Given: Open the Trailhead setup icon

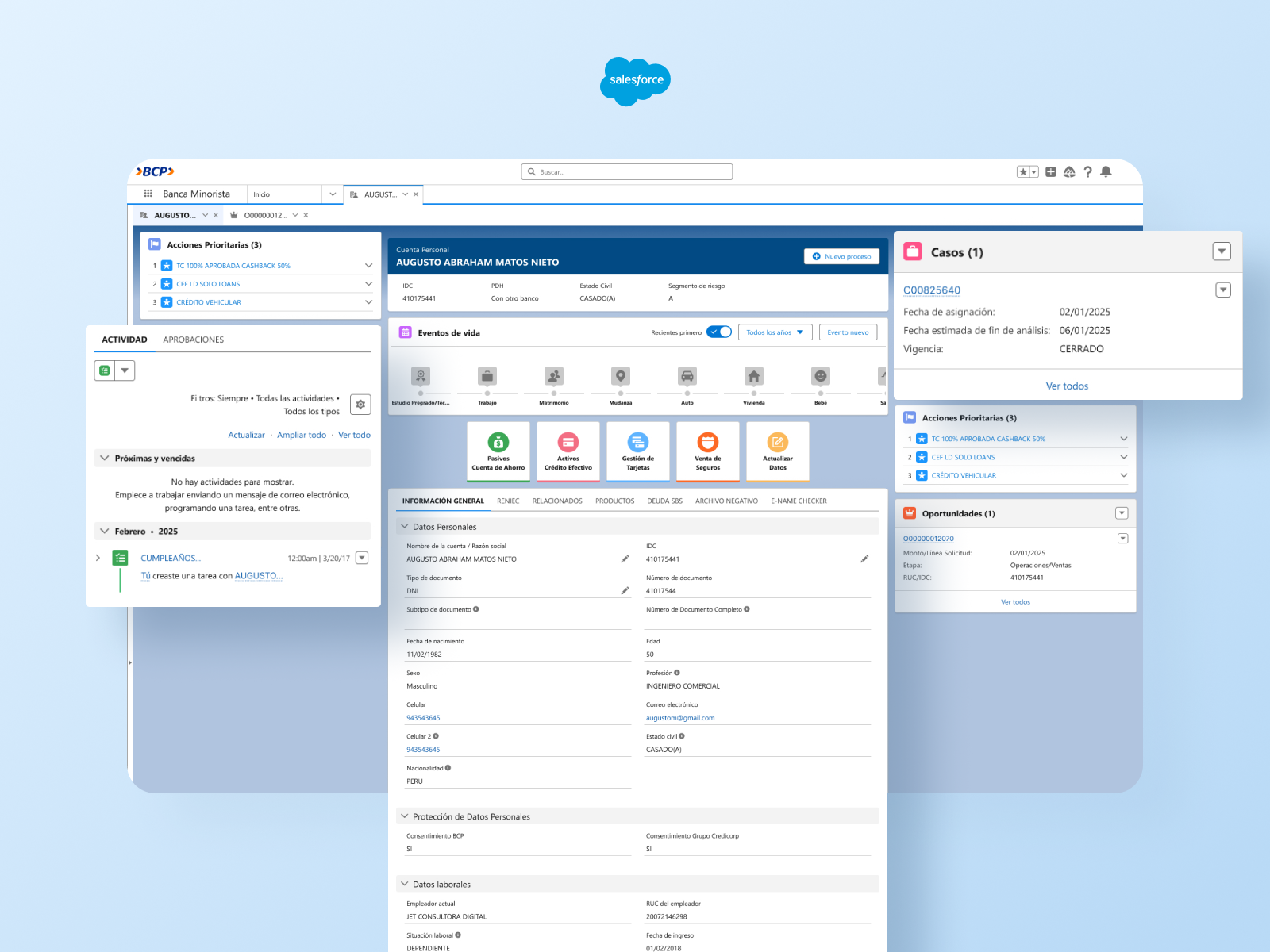Looking at the screenshot, I should pos(1069,172).
